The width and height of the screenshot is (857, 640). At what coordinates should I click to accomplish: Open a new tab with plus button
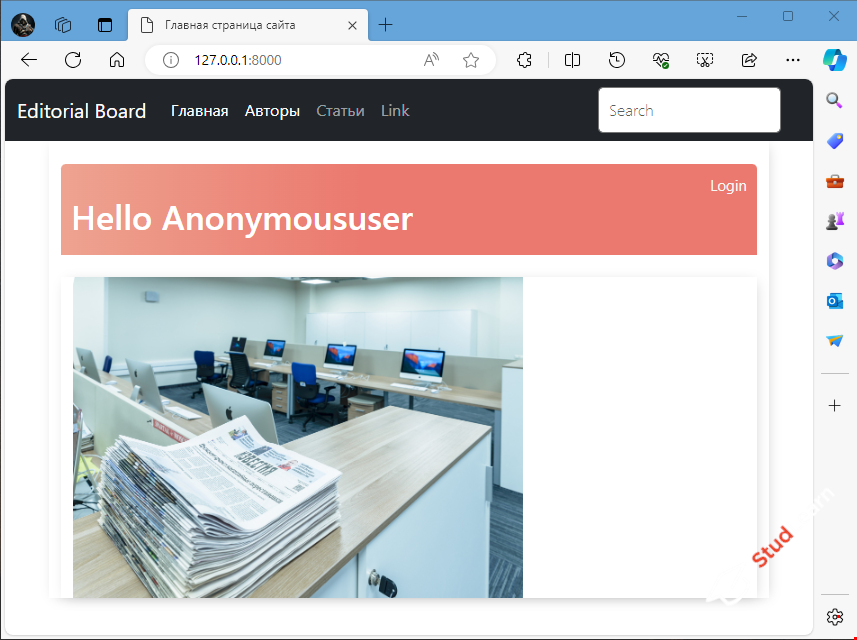[x=386, y=25]
